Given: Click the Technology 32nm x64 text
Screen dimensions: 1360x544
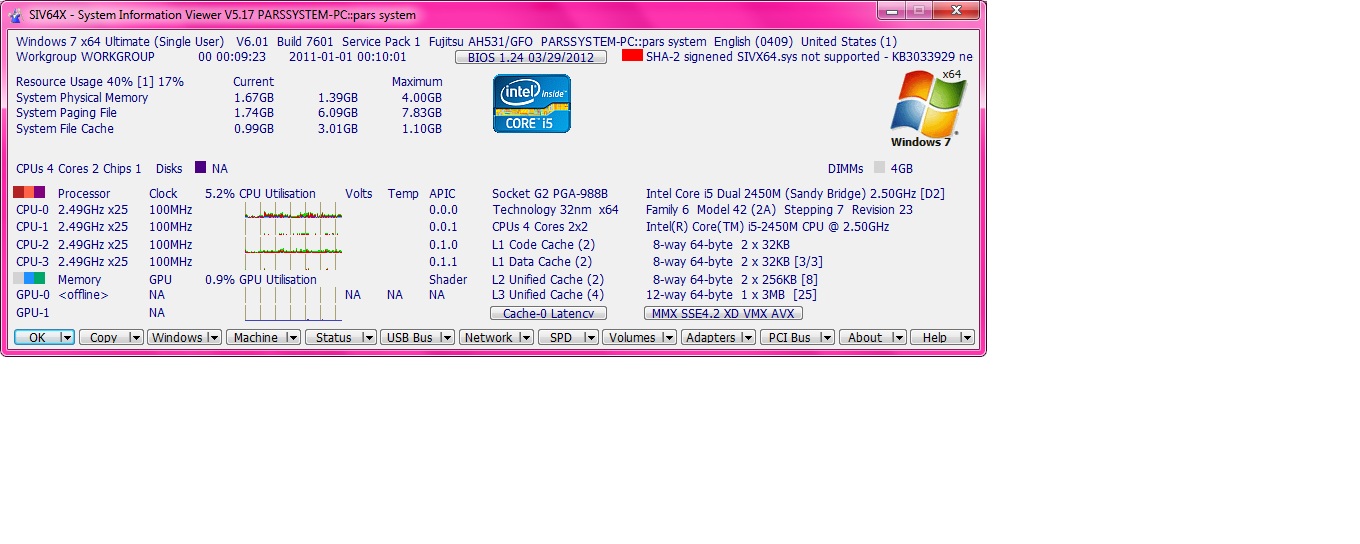Looking at the screenshot, I should point(555,210).
